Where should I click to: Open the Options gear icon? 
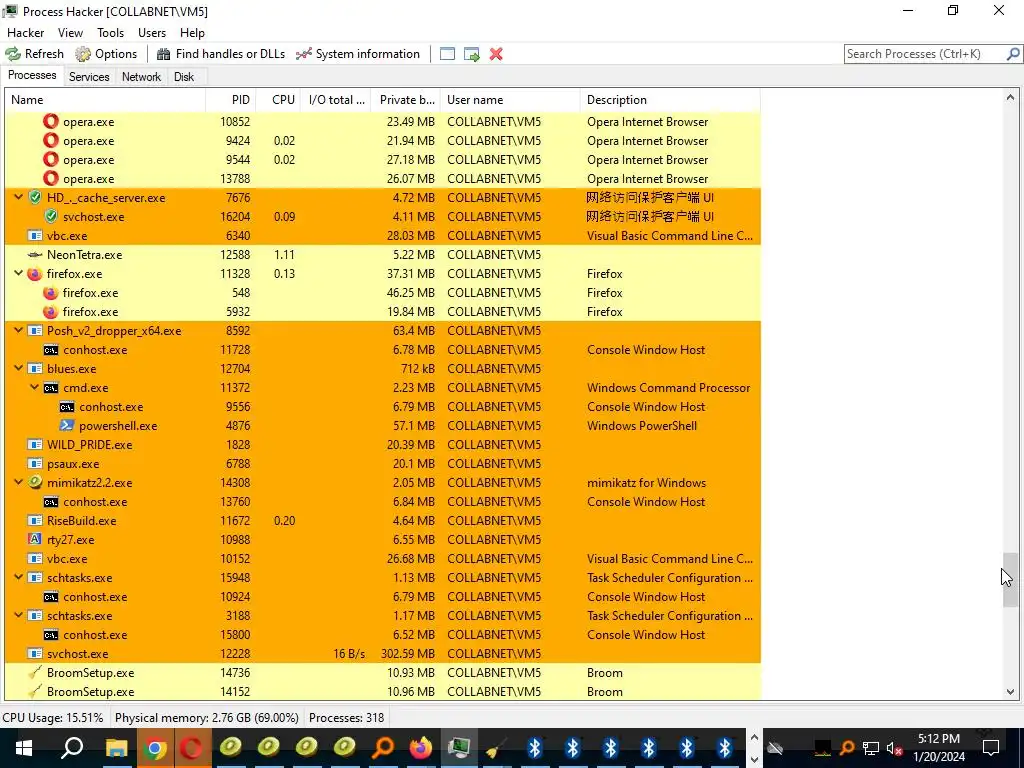(83, 54)
